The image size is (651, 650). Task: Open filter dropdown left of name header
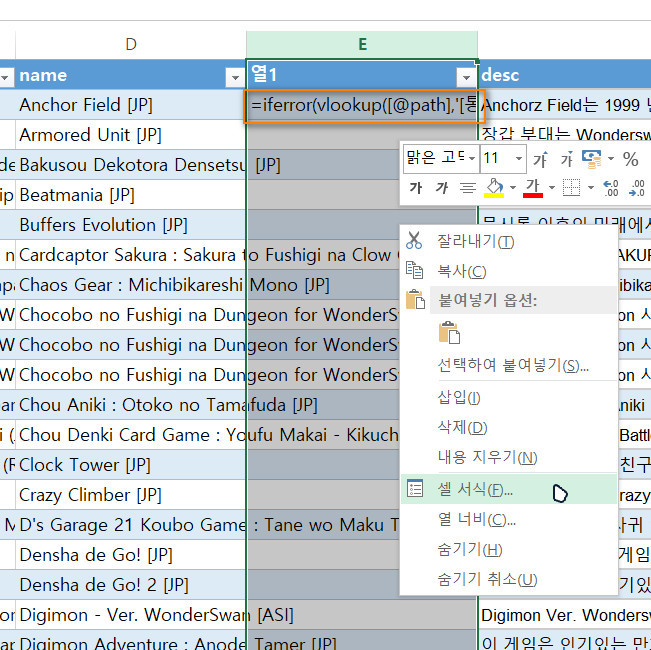(5, 77)
